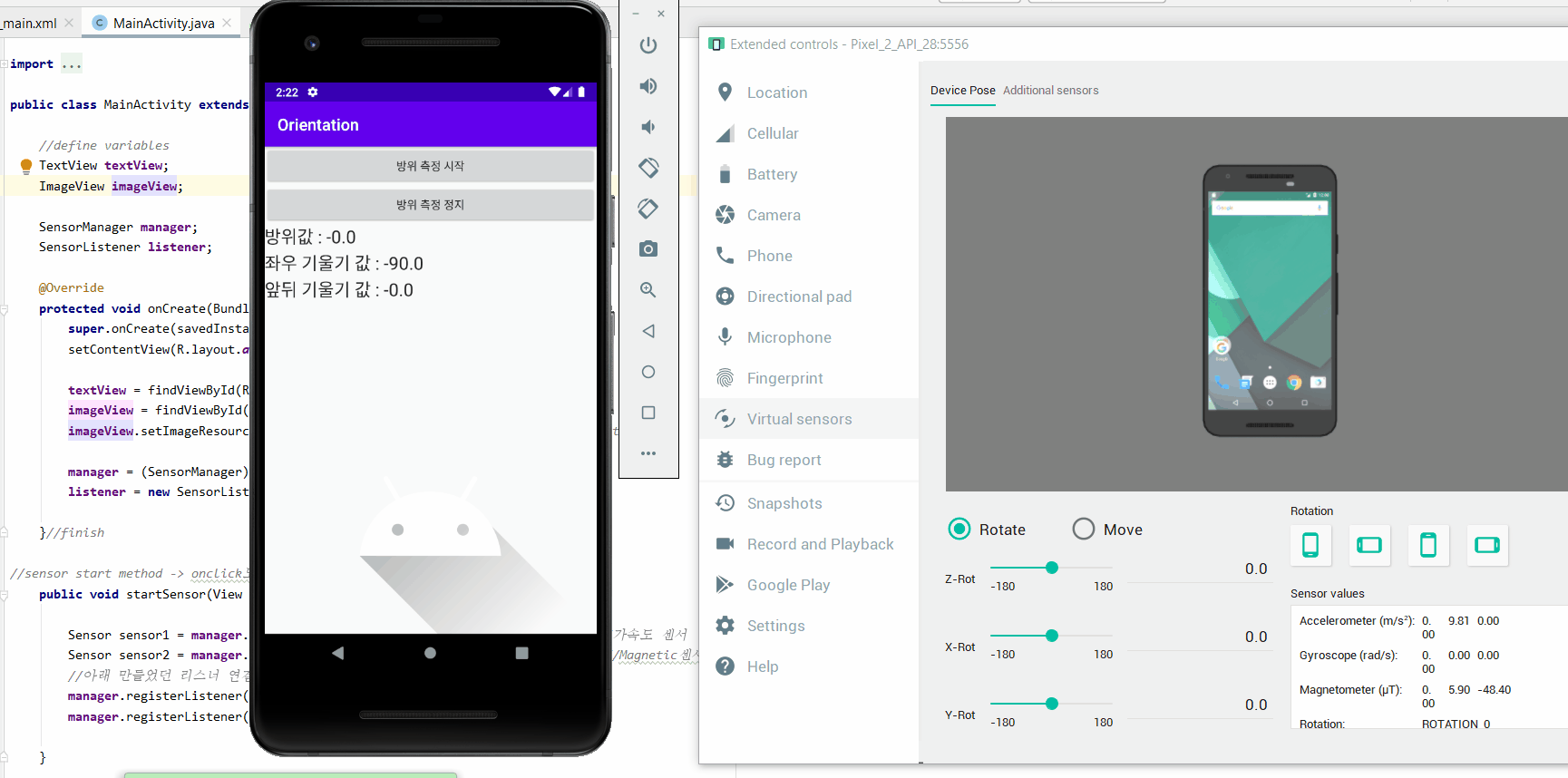Click the X-Rot slider handle
This screenshot has height=778, width=1568.
click(1052, 636)
